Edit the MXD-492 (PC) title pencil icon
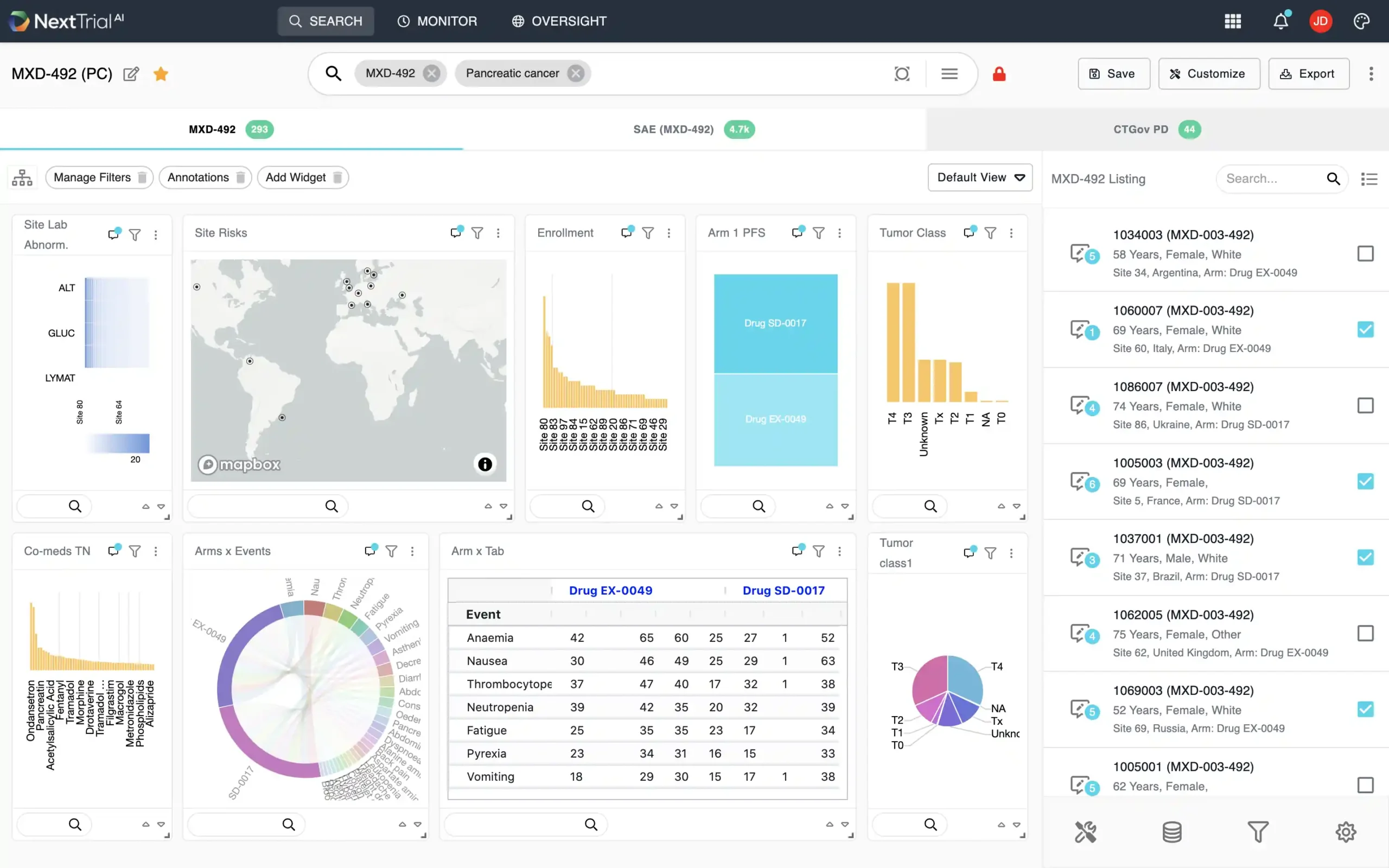 tap(131, 74)
